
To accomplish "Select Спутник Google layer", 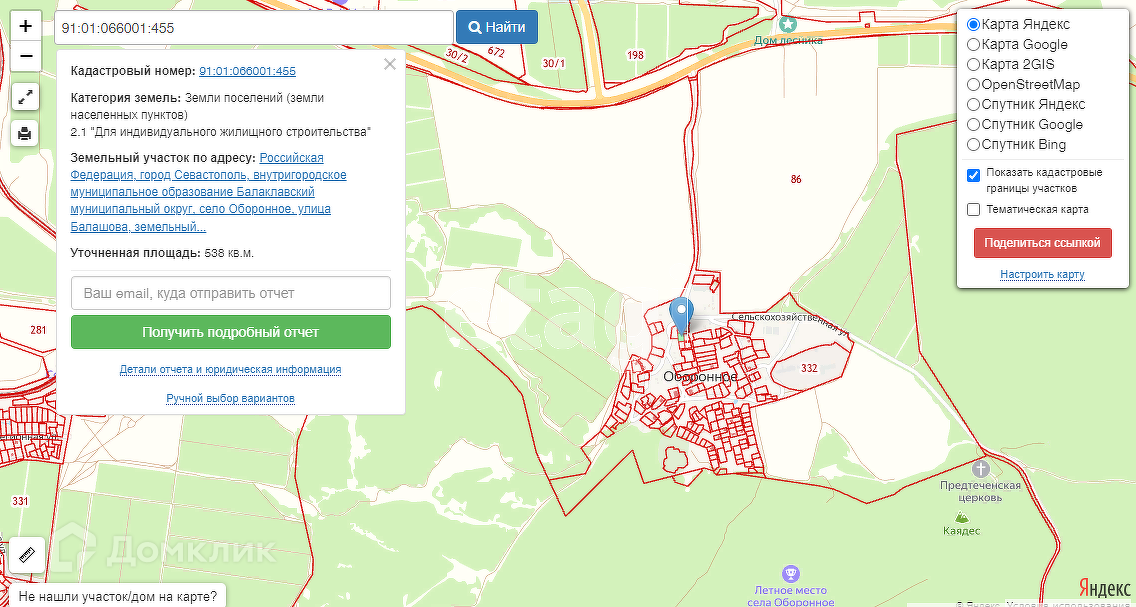I will [974, 125].
